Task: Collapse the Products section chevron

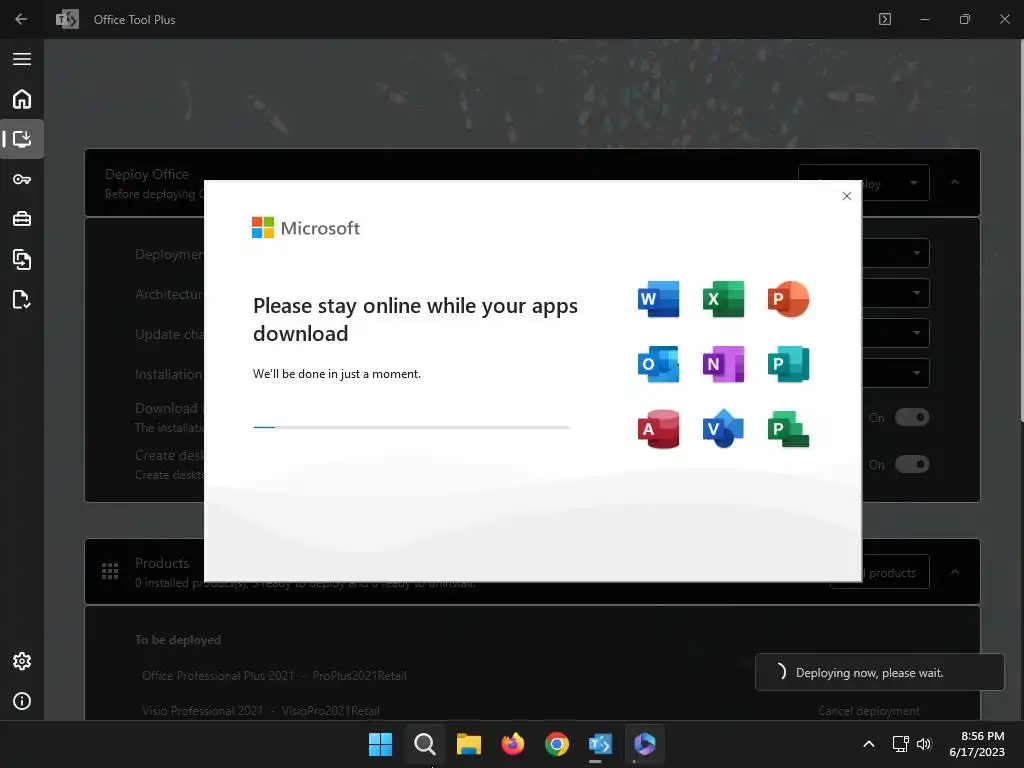Action: tap(955, 572)
